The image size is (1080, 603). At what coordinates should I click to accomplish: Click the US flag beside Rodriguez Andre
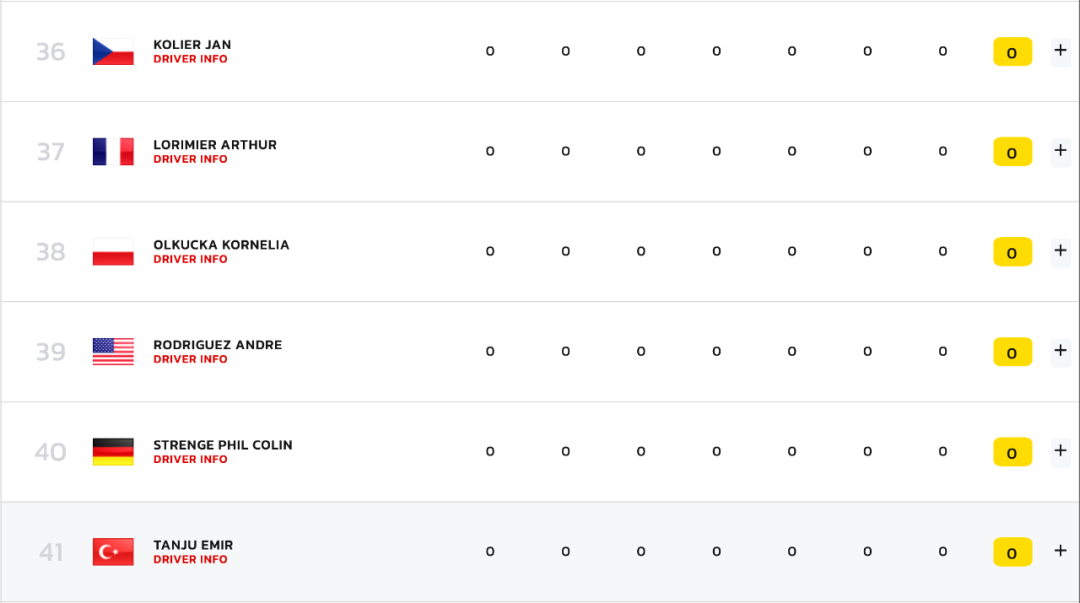[x=113, y=351]
